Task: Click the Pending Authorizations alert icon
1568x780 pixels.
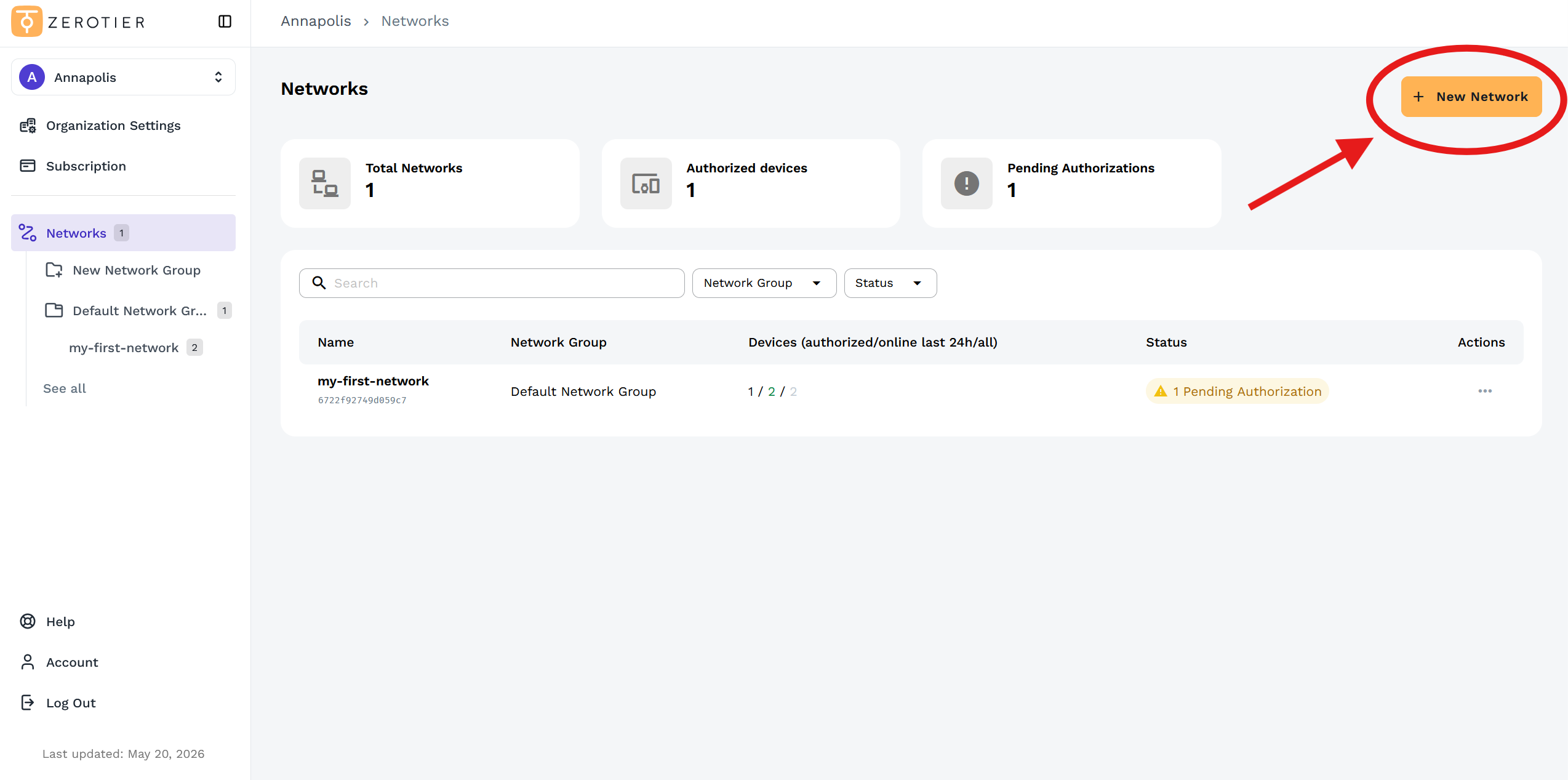Action: pyautogui.click(x=966, y=183)
